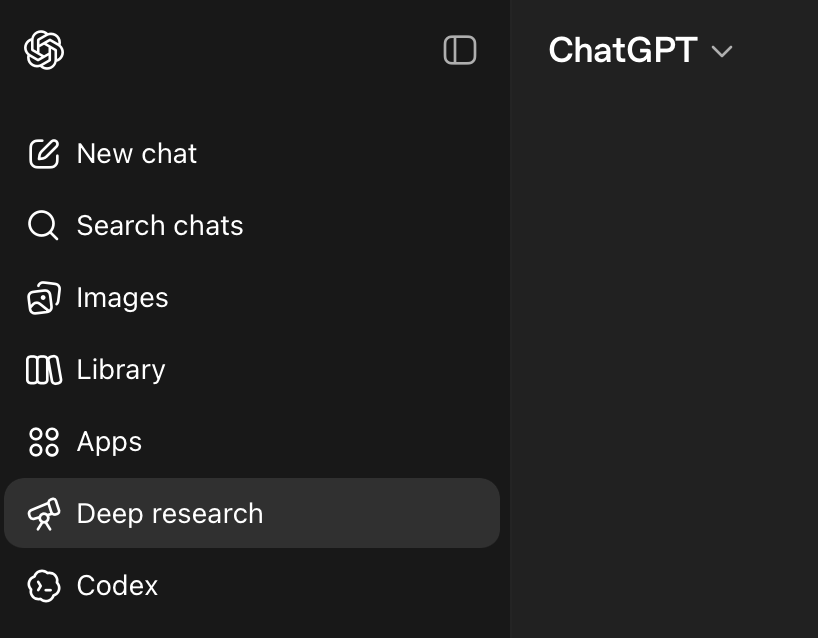Click the Library books icon
The width and height of the screenshot is (818, 638).
pos(44,369)
